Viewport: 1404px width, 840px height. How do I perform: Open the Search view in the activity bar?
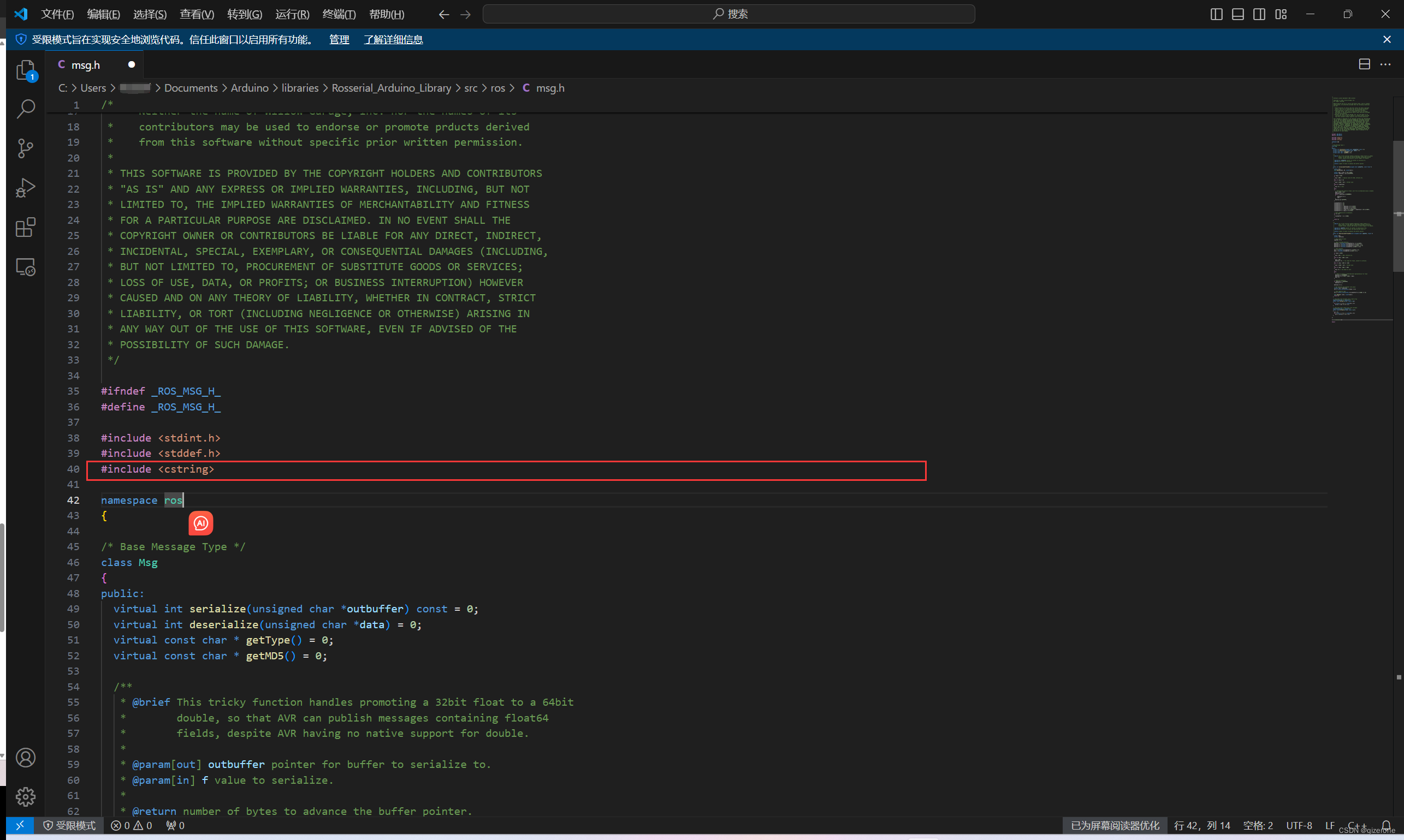click(x=26, y=108)
